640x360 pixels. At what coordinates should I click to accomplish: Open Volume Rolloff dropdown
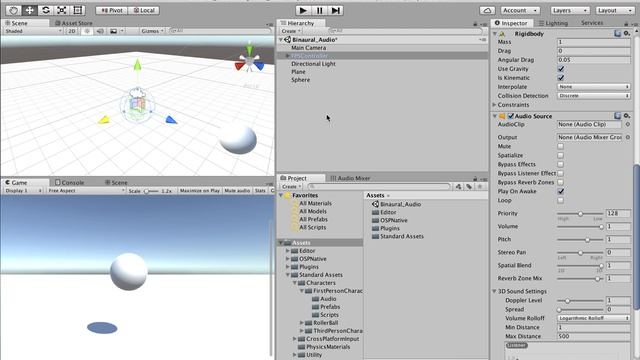pyautogui.click(x=593, y=318)
